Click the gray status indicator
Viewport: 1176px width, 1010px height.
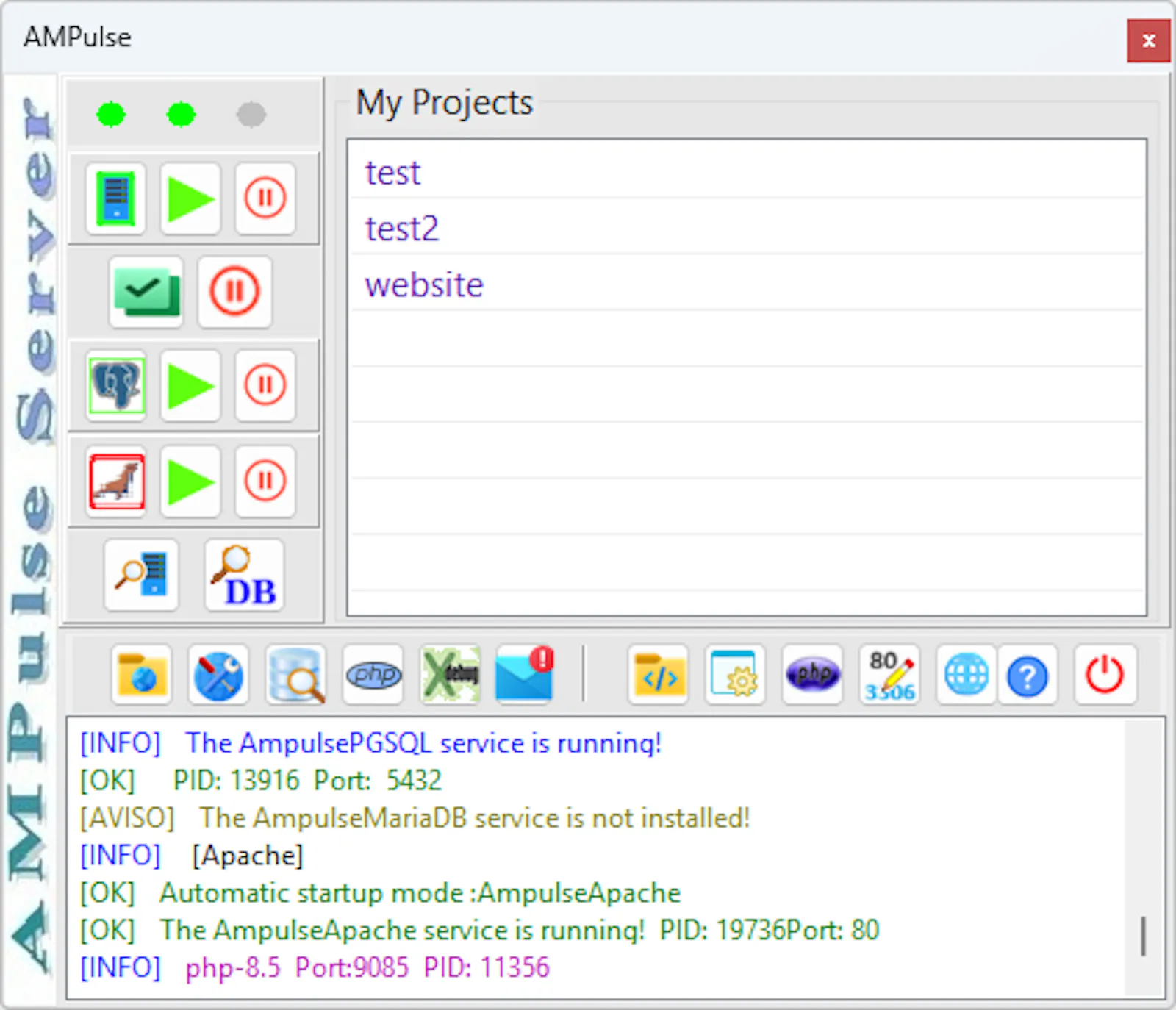251,115
